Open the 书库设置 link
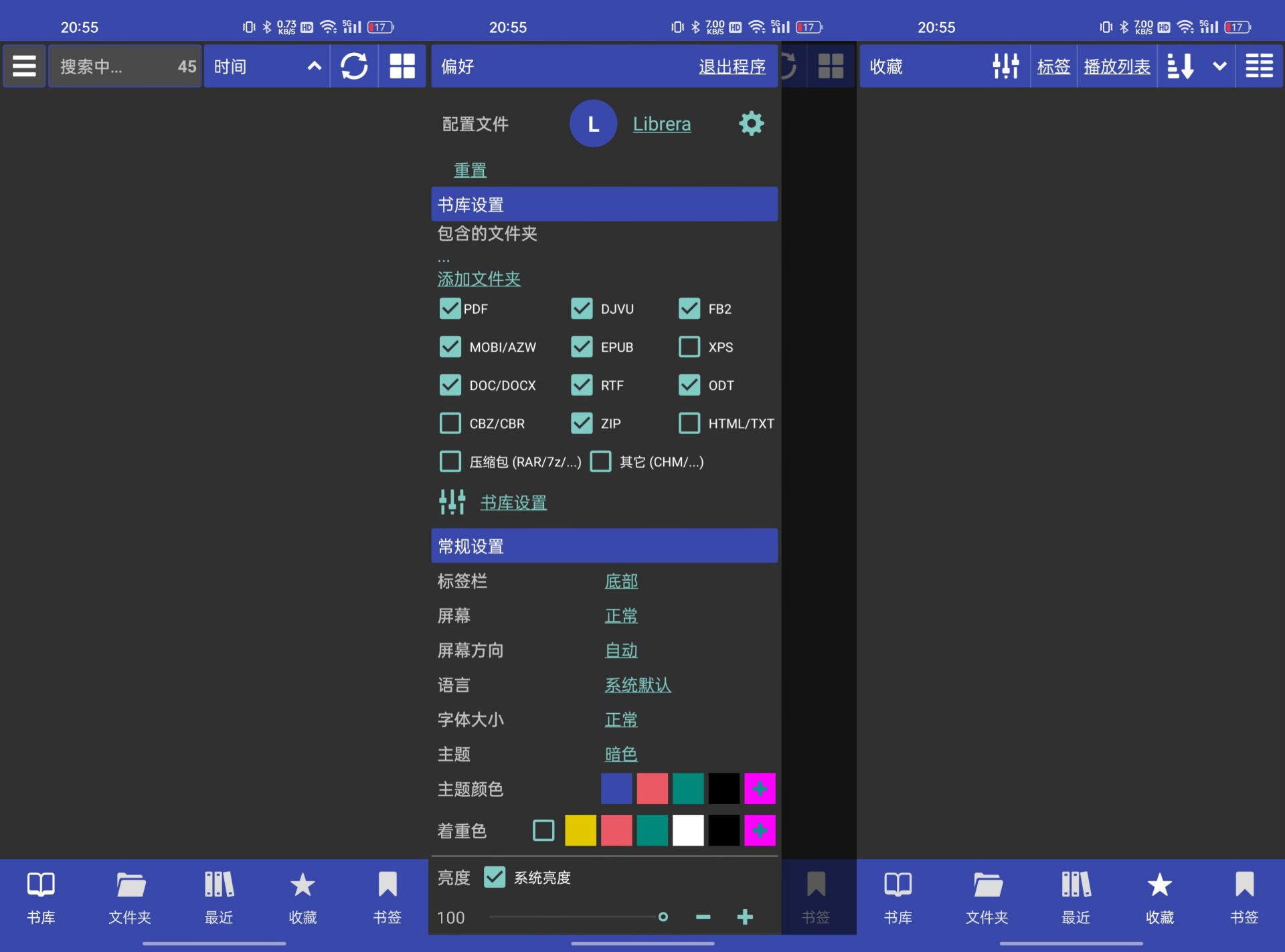This screenshot has height=952, width=1285. pos(513,502)
